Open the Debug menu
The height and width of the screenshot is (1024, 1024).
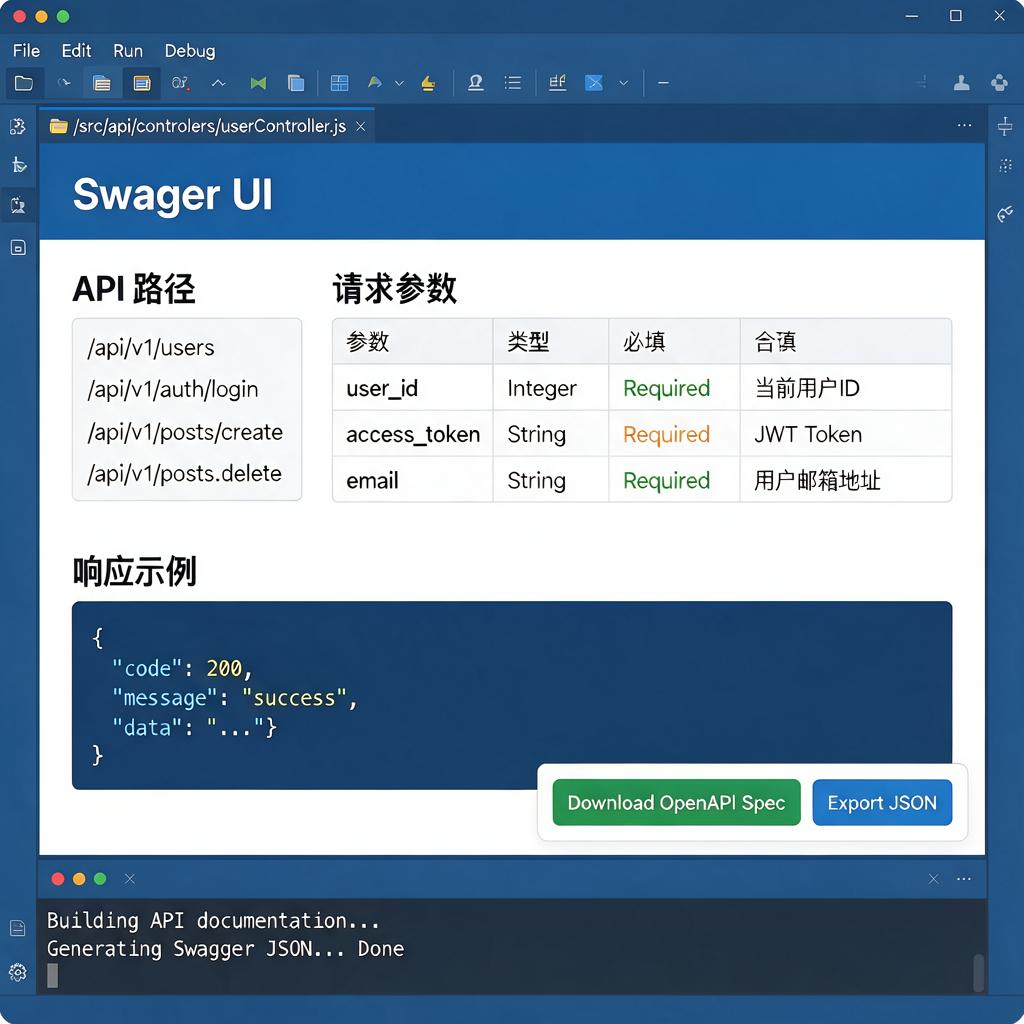[x=190, y=51]
